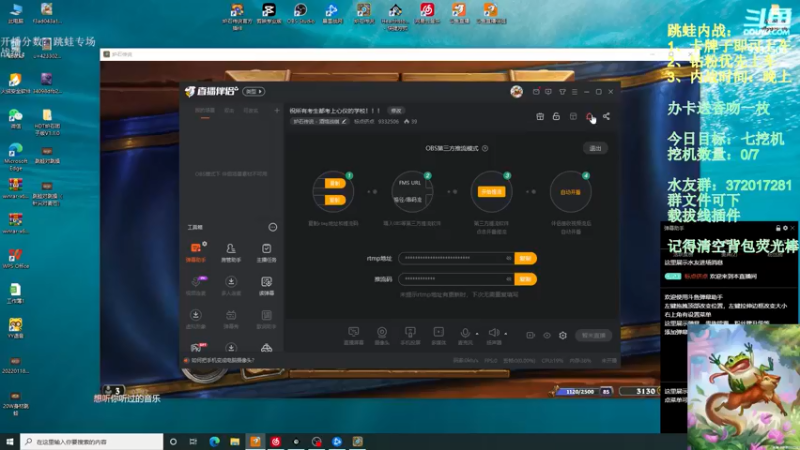
Task: Click the share icon in stream header
Action: click(x=606, y=116)
